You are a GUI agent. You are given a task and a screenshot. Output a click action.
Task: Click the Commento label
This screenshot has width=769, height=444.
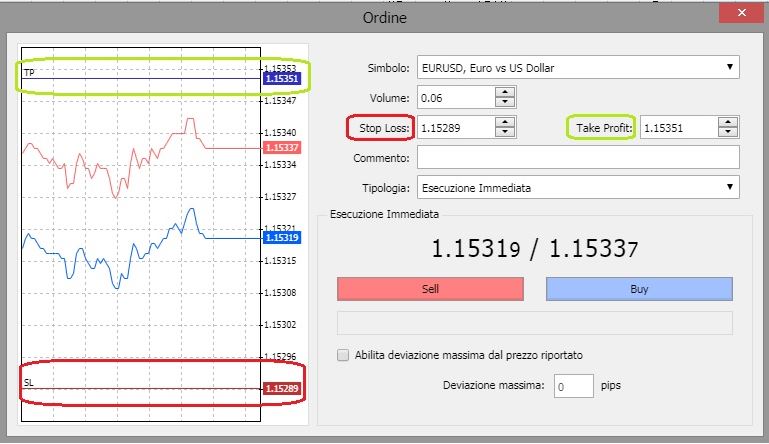pos(381,158)
